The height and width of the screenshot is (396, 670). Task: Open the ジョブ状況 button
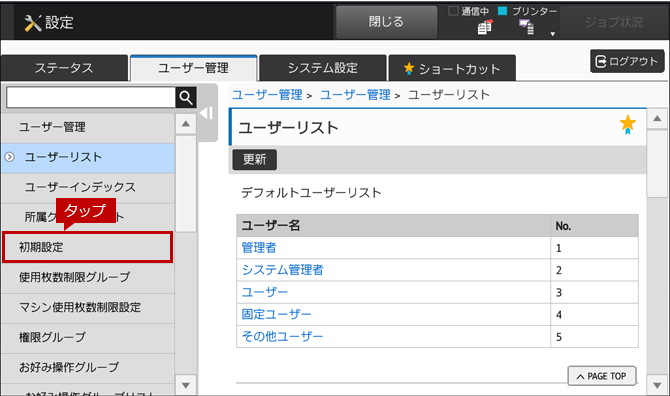pyautogui.click(x=614, y=22)
